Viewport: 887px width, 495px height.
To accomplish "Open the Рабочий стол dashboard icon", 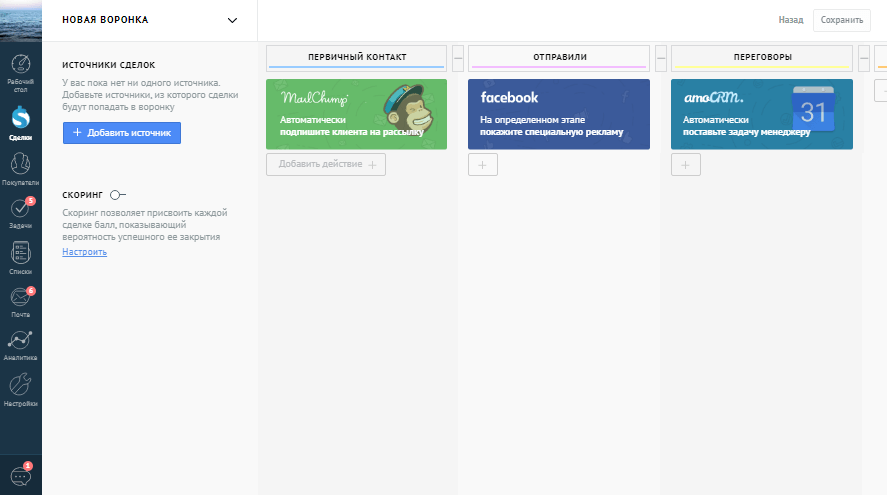I will tap(20, 73).
